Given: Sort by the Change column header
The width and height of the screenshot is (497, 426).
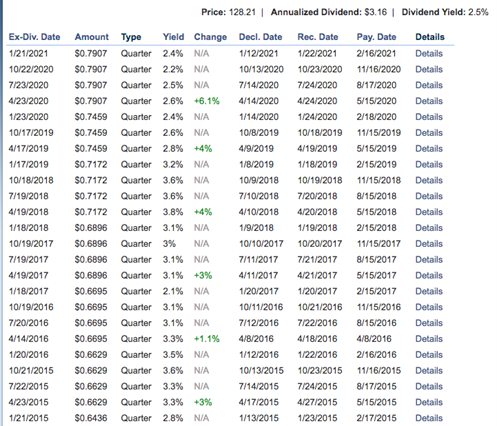Looking at the screenshot, I should 210,37.
